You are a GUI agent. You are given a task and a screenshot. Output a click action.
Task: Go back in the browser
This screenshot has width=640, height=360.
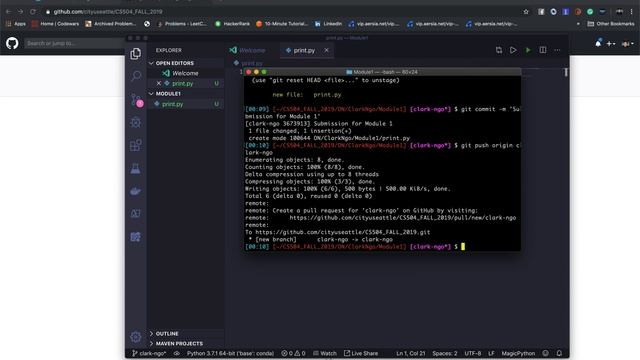[8, 12]
